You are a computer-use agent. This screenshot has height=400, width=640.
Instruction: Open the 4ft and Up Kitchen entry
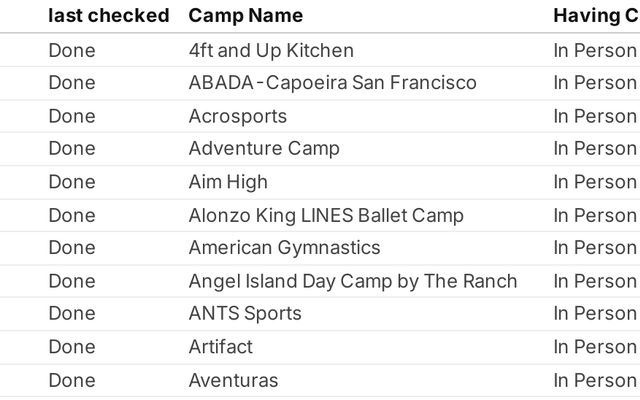tap(271, 51)
